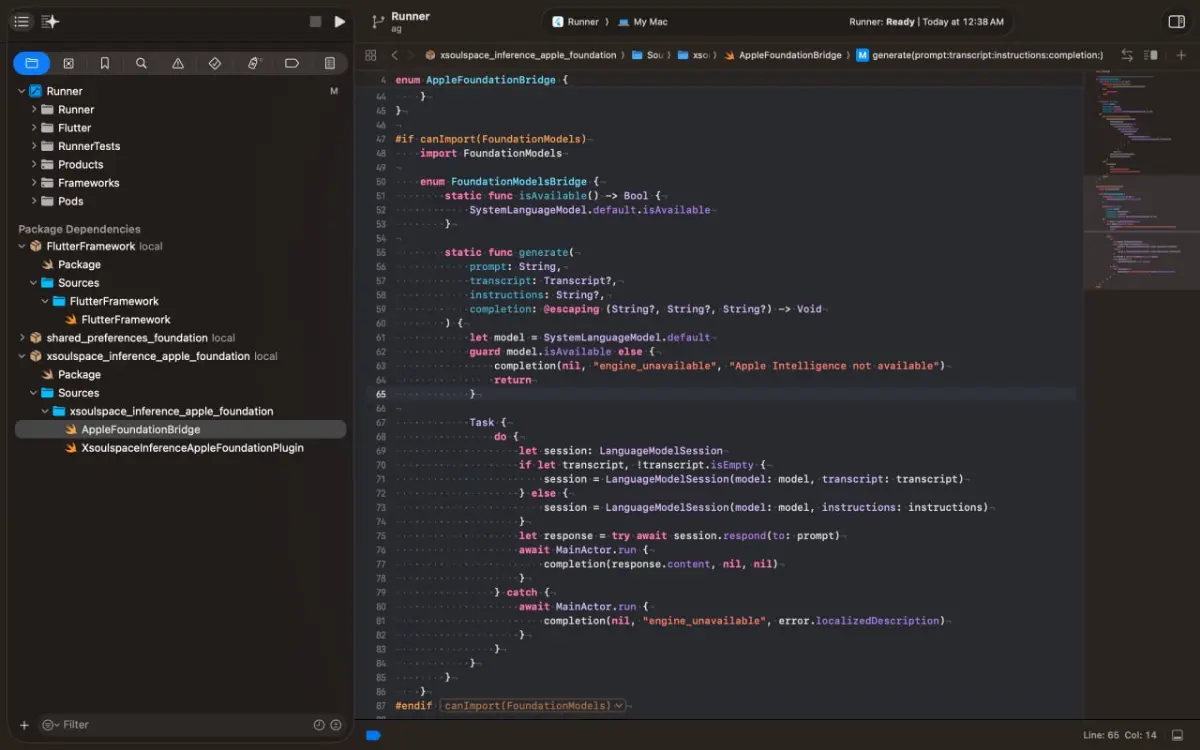Show the Bookmark navigator tab
1200x750 pixels.
(105, 63)
